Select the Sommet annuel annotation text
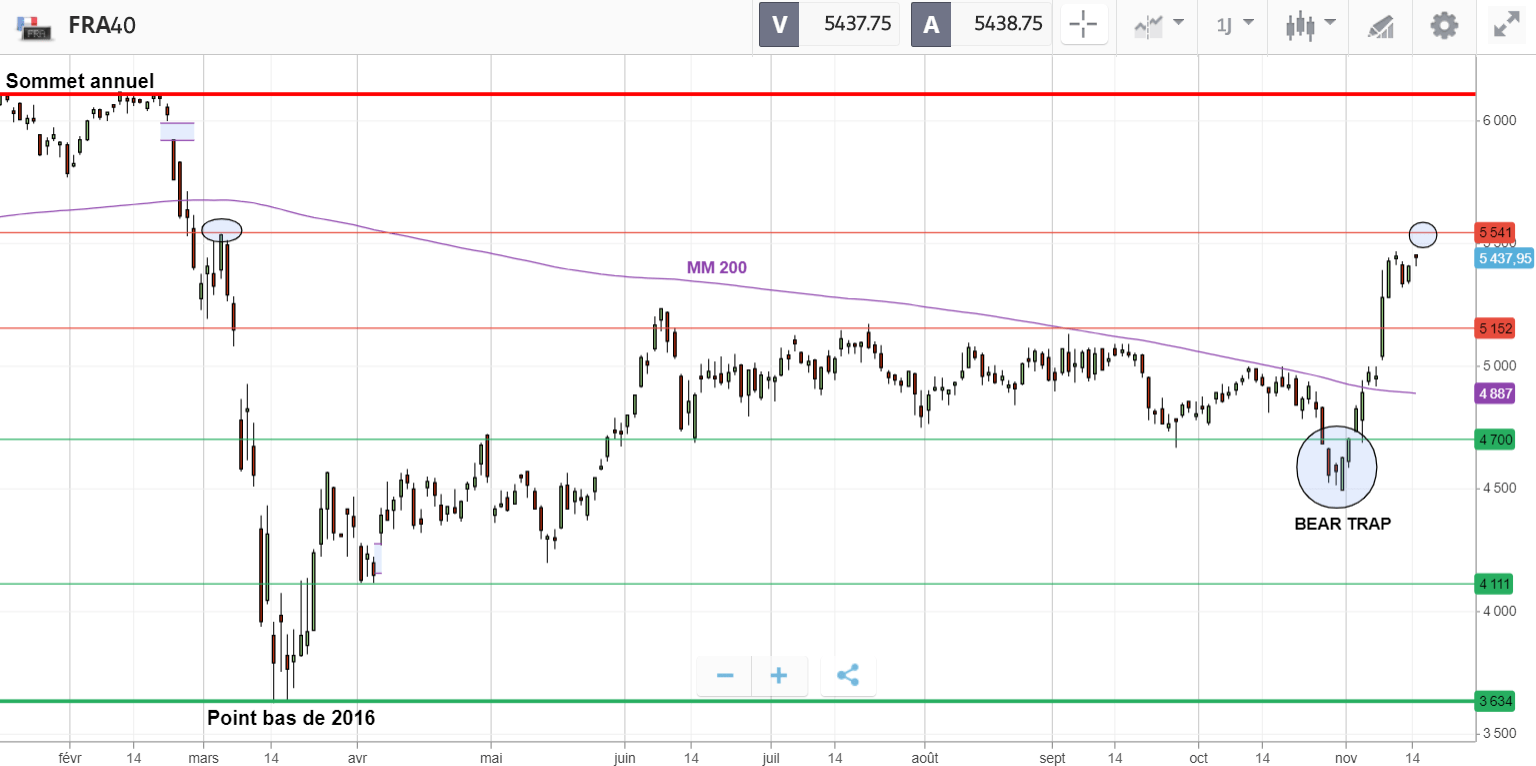 (x=80, y=81)
